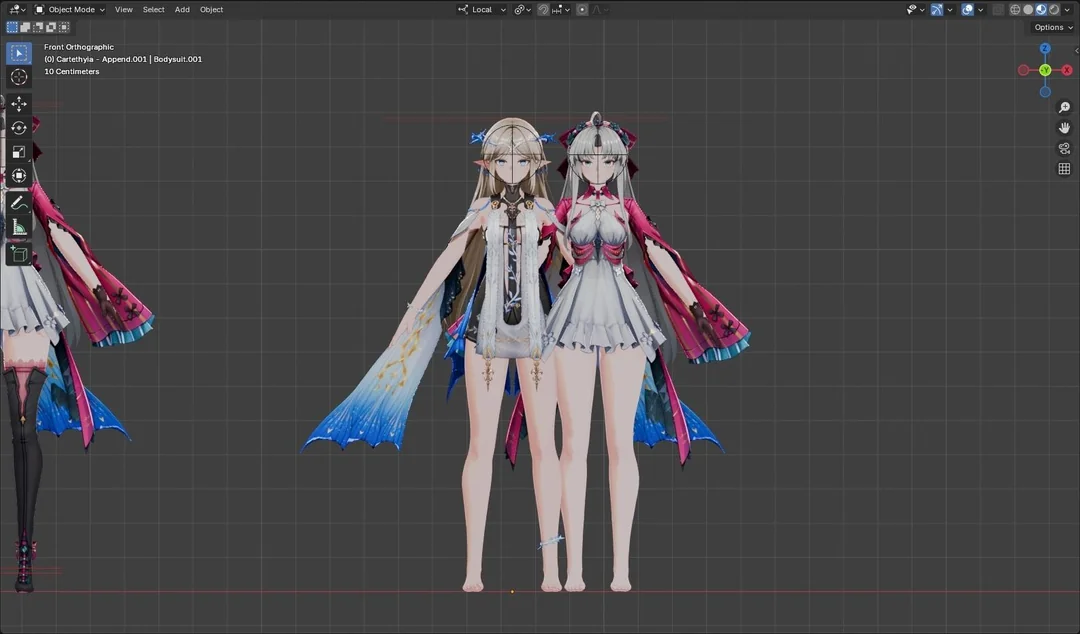Toggle snapping magnet
Image resolution: width=1080 pixels, height=634 pixels.
(x=543, y=10)
